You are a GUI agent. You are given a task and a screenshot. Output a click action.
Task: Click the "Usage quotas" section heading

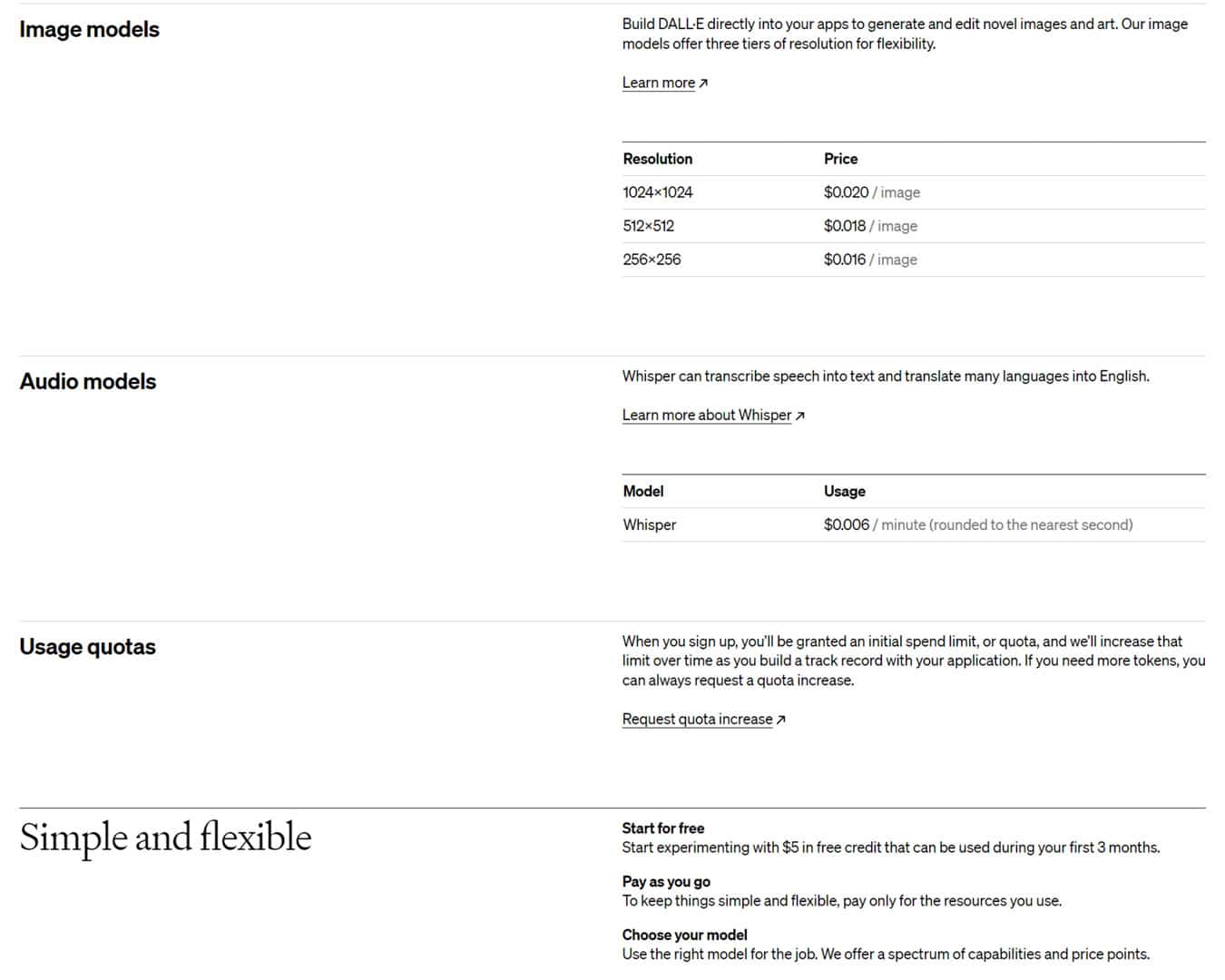coord(87,647)
